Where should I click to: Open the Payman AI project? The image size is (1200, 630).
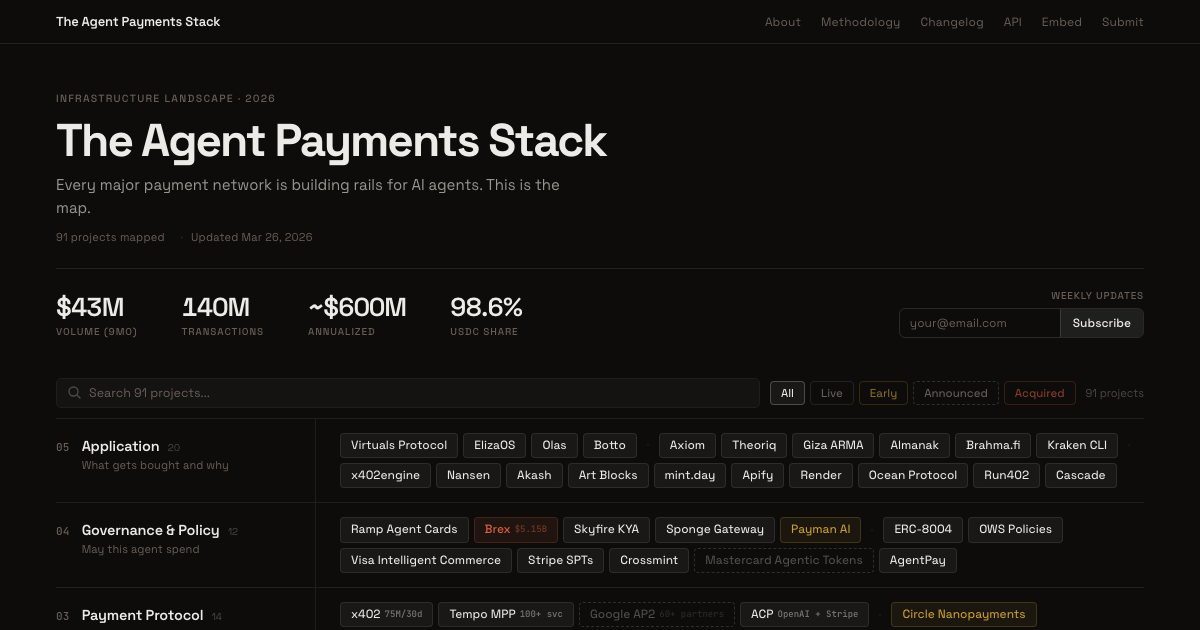click(820, 529)
